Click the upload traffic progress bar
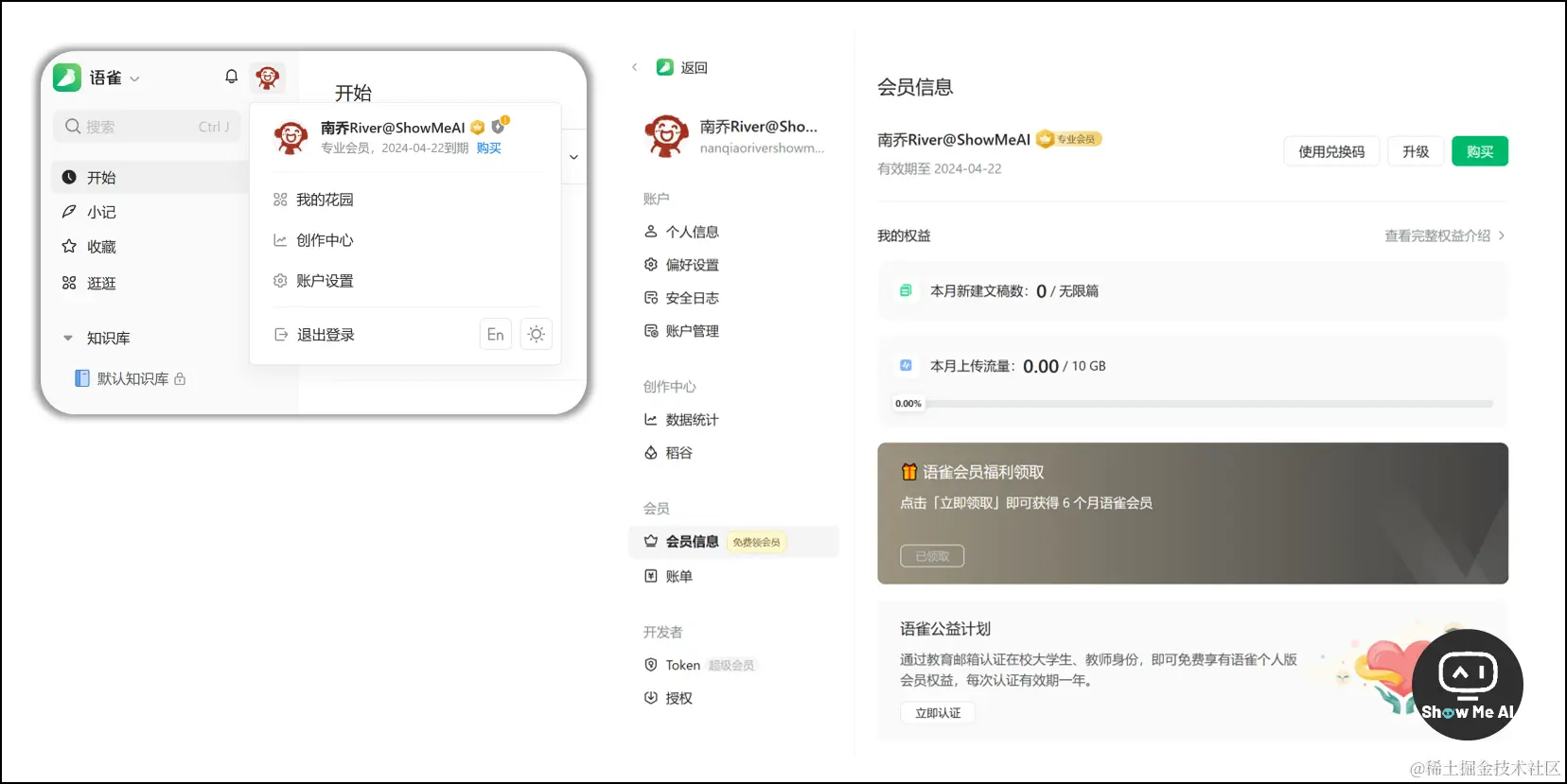Screen dimensions: 1567x784 click(1192, 404)
